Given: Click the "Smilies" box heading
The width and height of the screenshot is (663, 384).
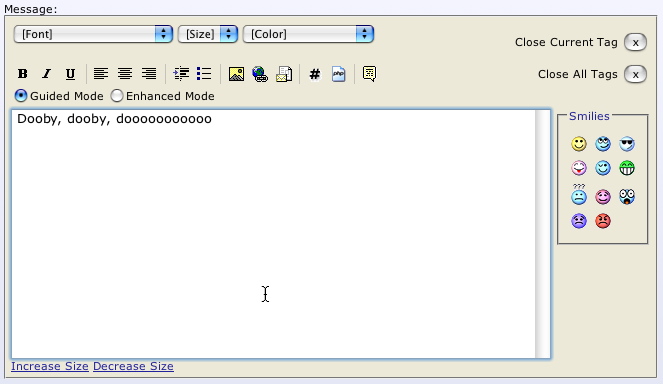Looking at the screenshot, I should tap(589, 116).
